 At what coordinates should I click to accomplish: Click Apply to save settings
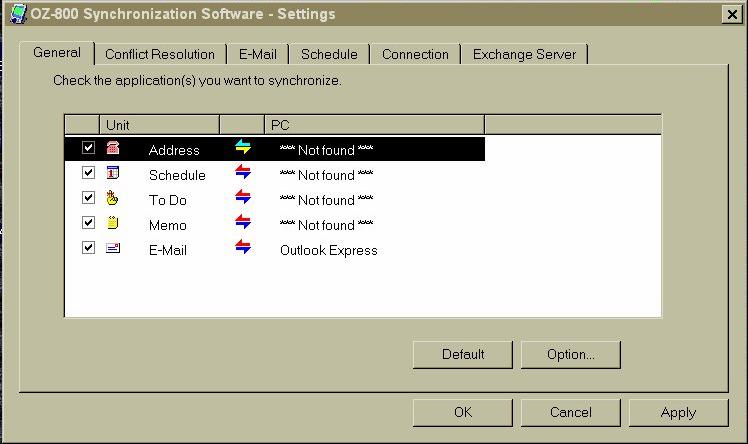click(x=678, y=412)
